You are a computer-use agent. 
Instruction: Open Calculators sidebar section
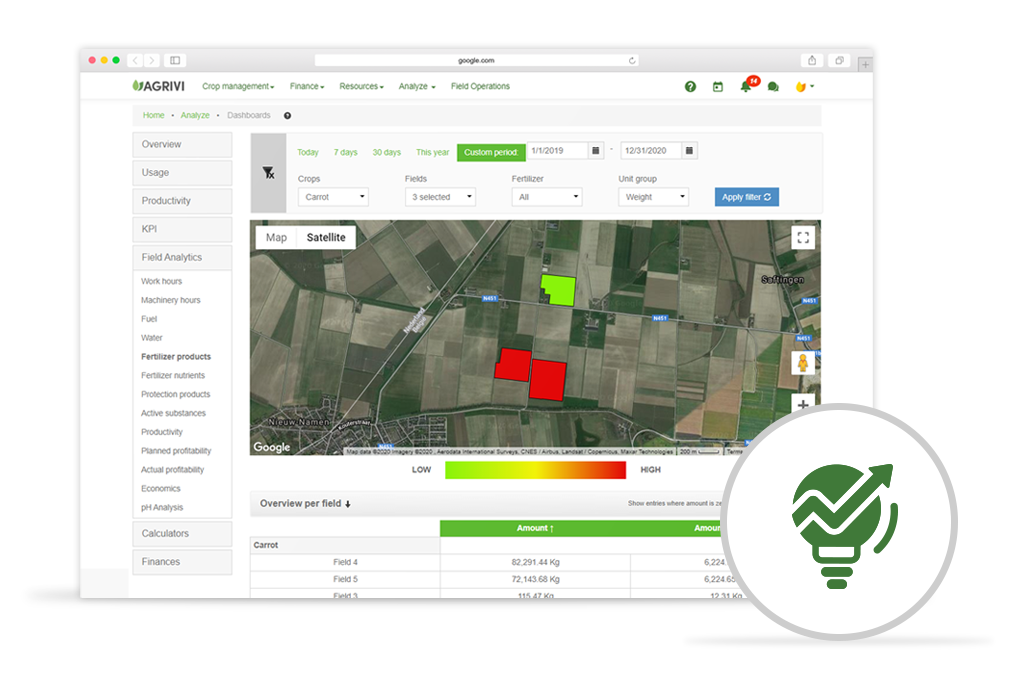click(x=182, y=534)
